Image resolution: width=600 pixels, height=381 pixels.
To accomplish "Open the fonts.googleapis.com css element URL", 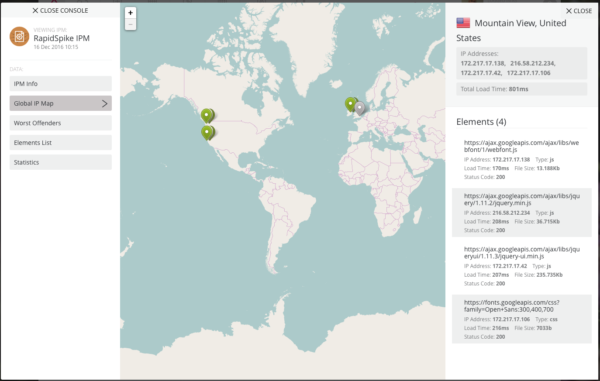I will pyautogui.click(x=512, y=306).
